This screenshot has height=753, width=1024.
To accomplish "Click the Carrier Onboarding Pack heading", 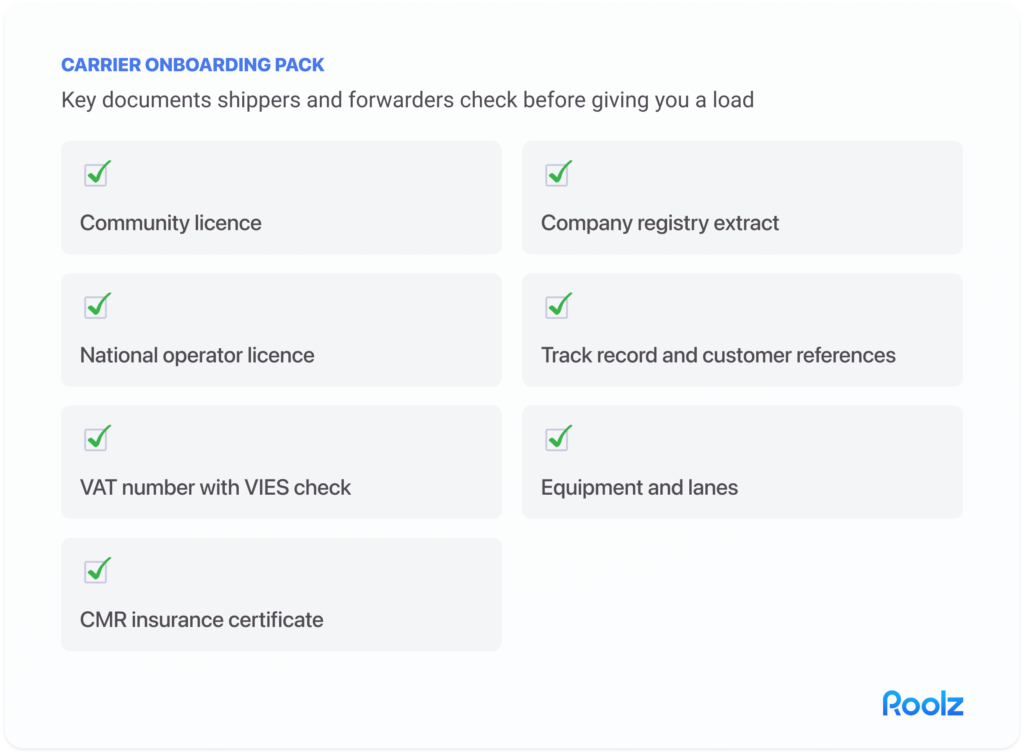I will [193, 65].
